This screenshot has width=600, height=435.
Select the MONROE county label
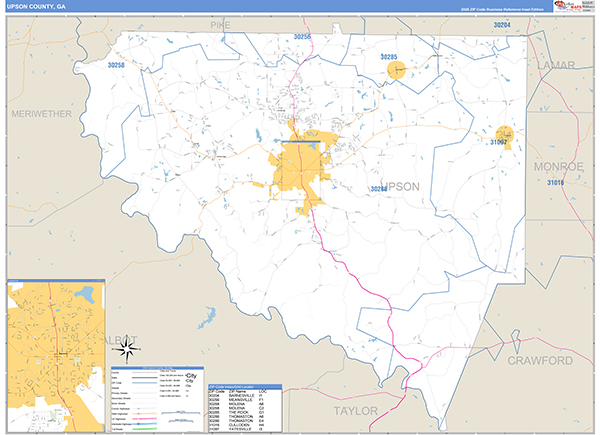559,167
